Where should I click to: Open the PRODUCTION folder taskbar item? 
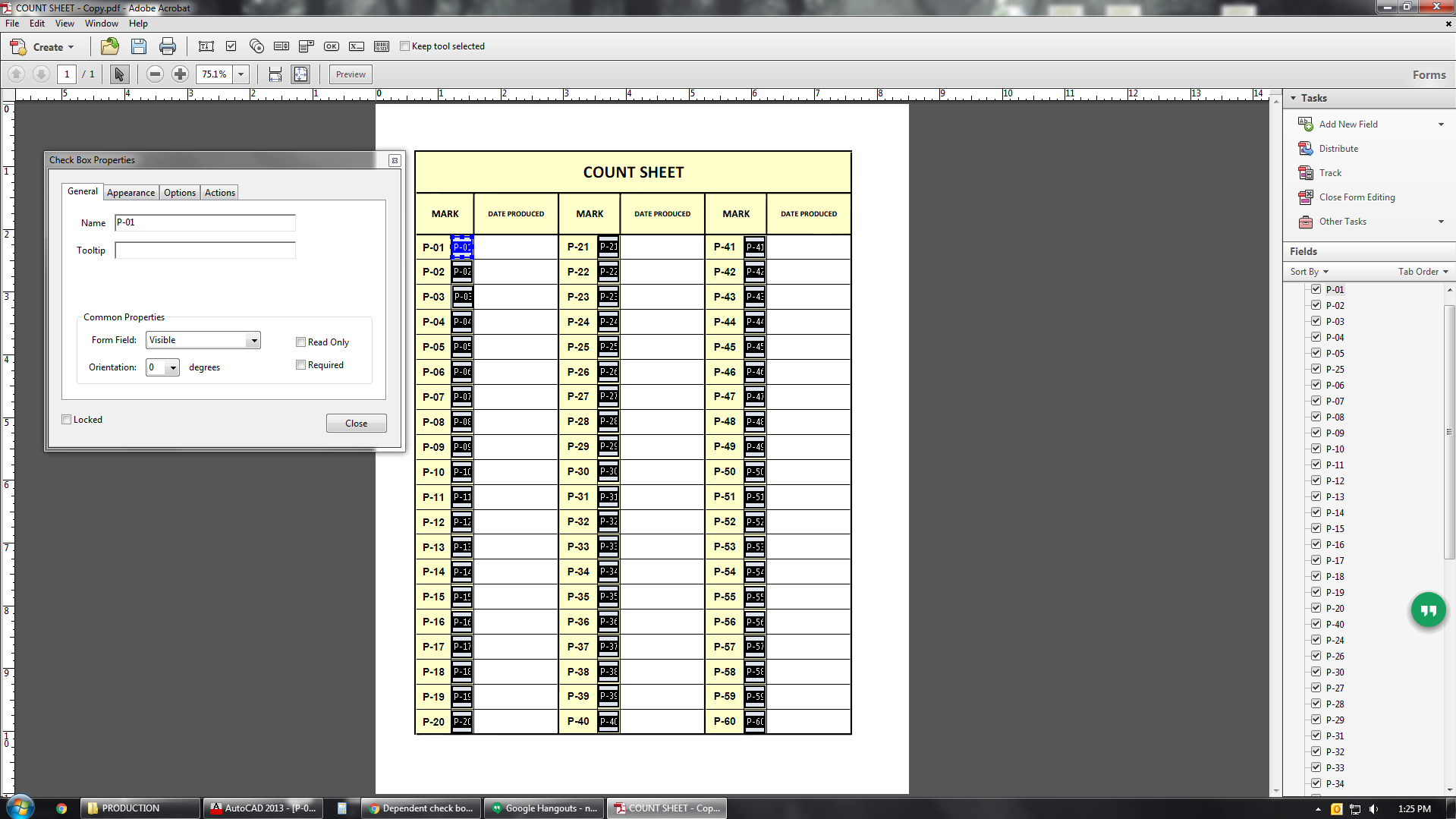tap(140, 808)
